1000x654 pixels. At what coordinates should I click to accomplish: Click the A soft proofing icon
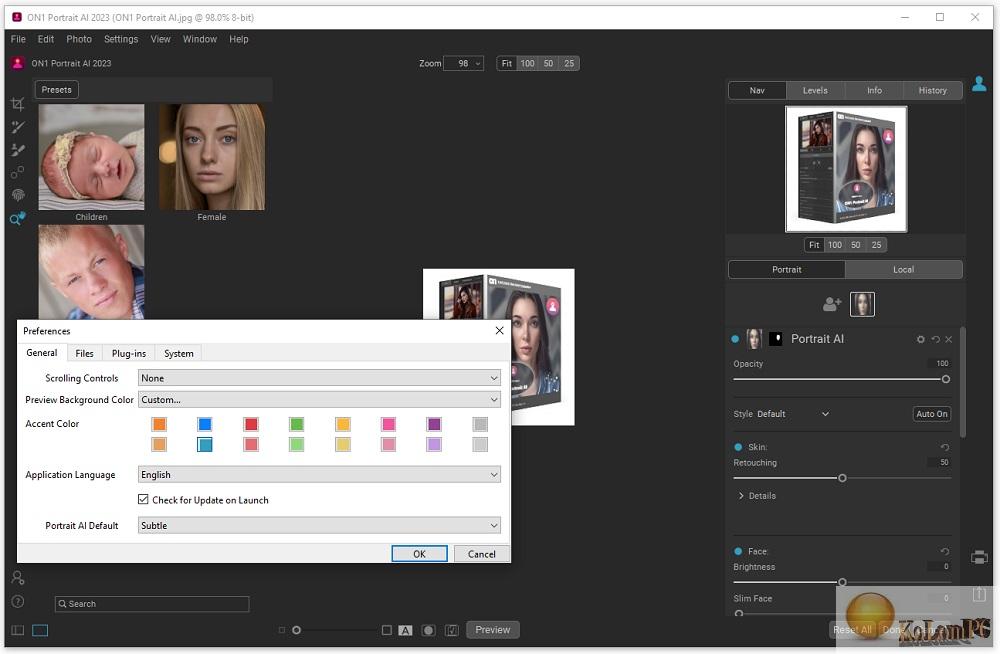(405, 630)
